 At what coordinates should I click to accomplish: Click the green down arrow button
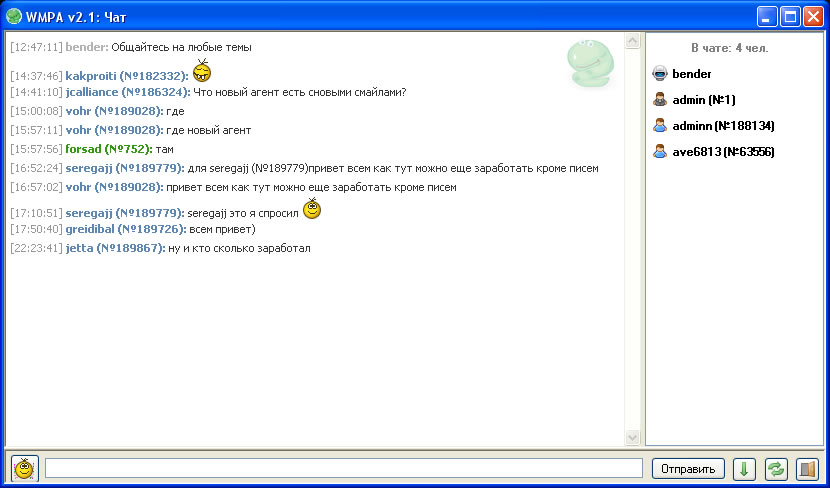pos(744,469)
